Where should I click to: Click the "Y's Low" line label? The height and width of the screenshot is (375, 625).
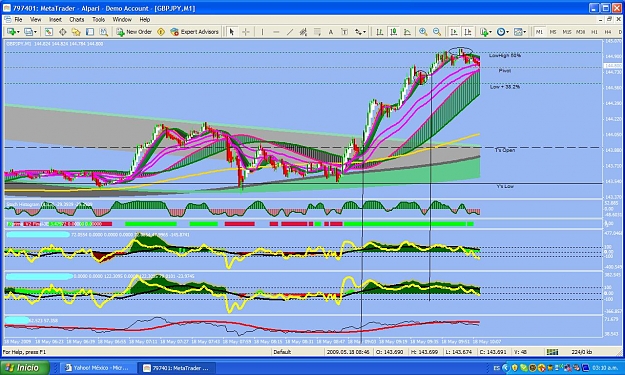tap(505, 186)
